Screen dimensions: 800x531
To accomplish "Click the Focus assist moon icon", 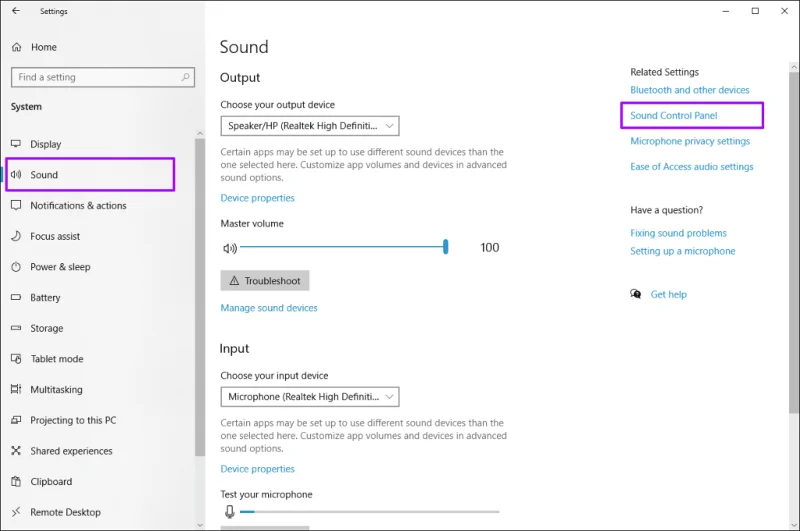I will tap(16, 236).
